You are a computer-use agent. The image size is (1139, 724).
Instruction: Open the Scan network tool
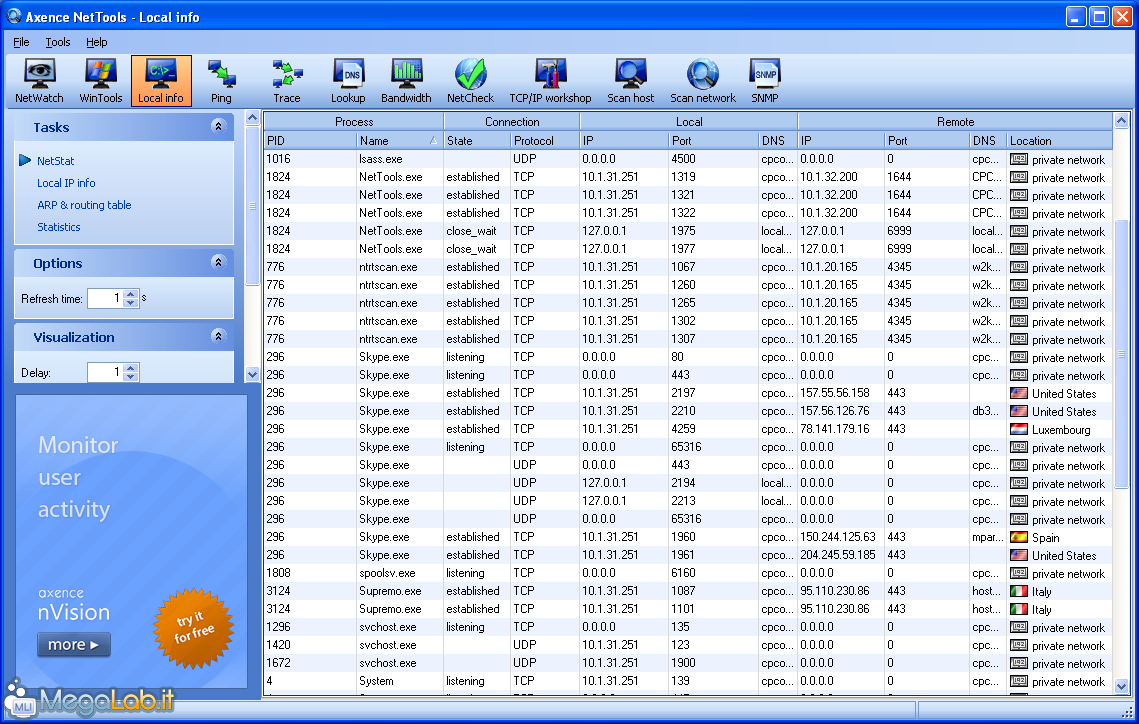tap(702, 81)
